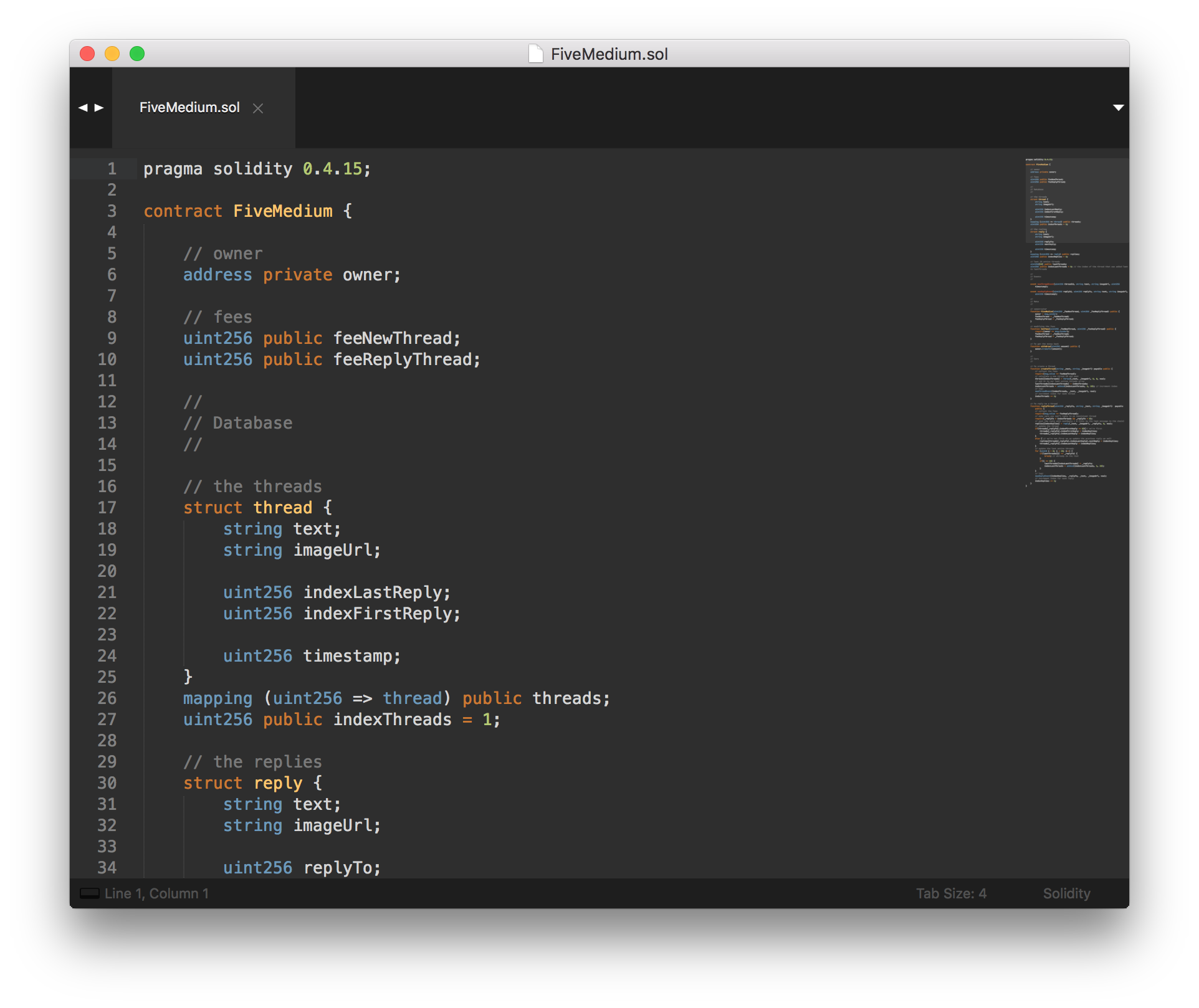
Task: Click line number 17 in the gutter
Action: pos(107,508)
